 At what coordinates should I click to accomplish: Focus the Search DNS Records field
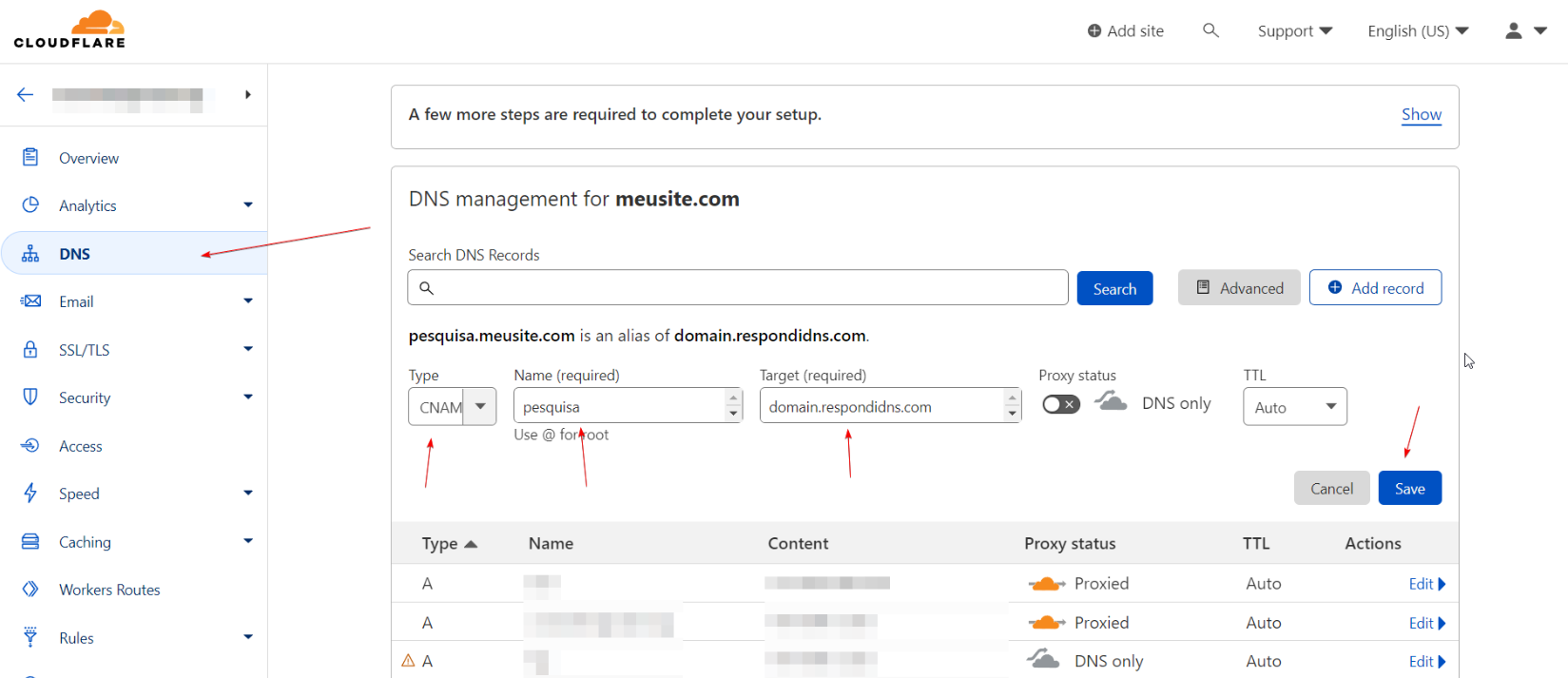tap(738, 287)
